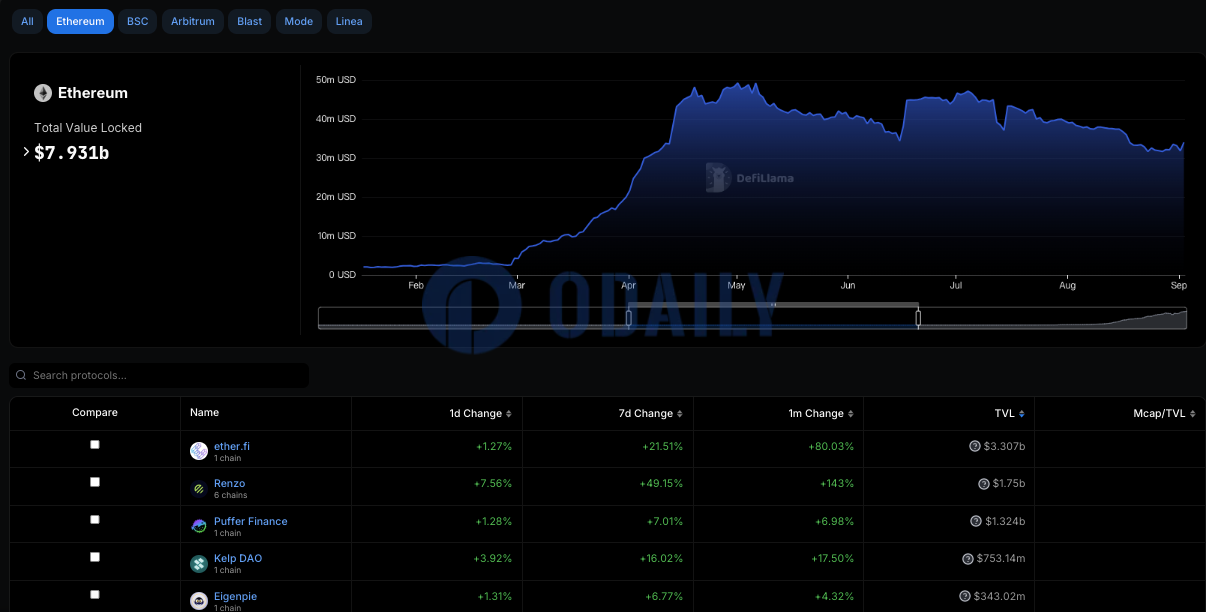Open the Eigenpie protocol link
The height and width of the screenshot is (612, 1206).
click(x=235, y=596)
